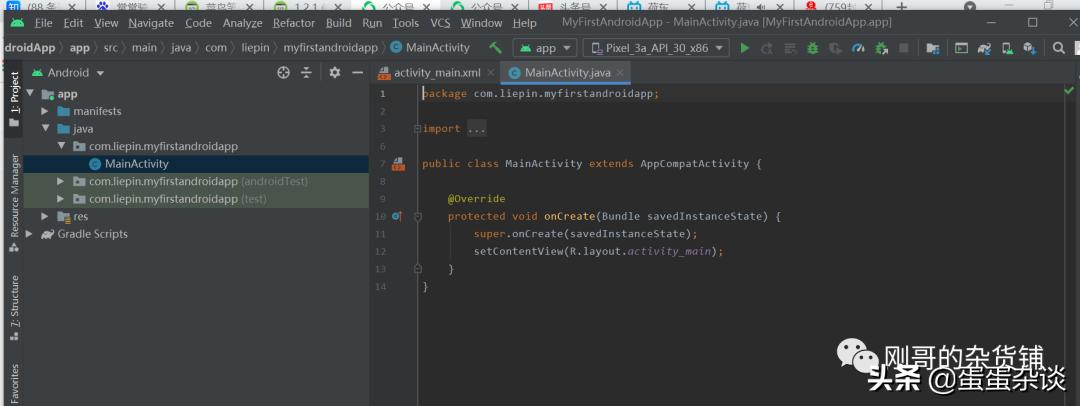
Task: Open the Profiler gauge icon in toolbar
Action: coord(858,47)
